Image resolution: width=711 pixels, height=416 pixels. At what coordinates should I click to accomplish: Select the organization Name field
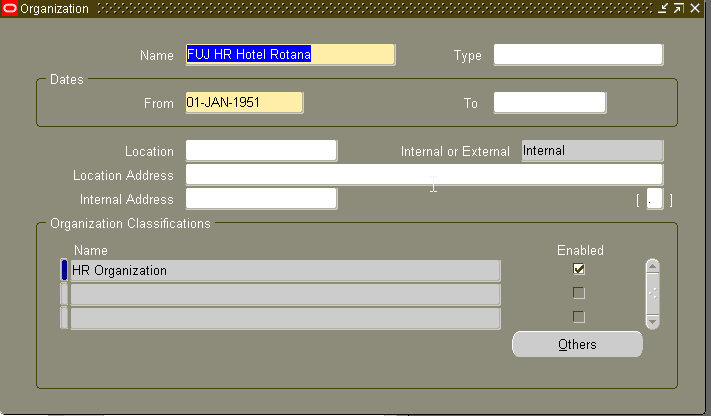pyautogui.click(x=290, y=54)
